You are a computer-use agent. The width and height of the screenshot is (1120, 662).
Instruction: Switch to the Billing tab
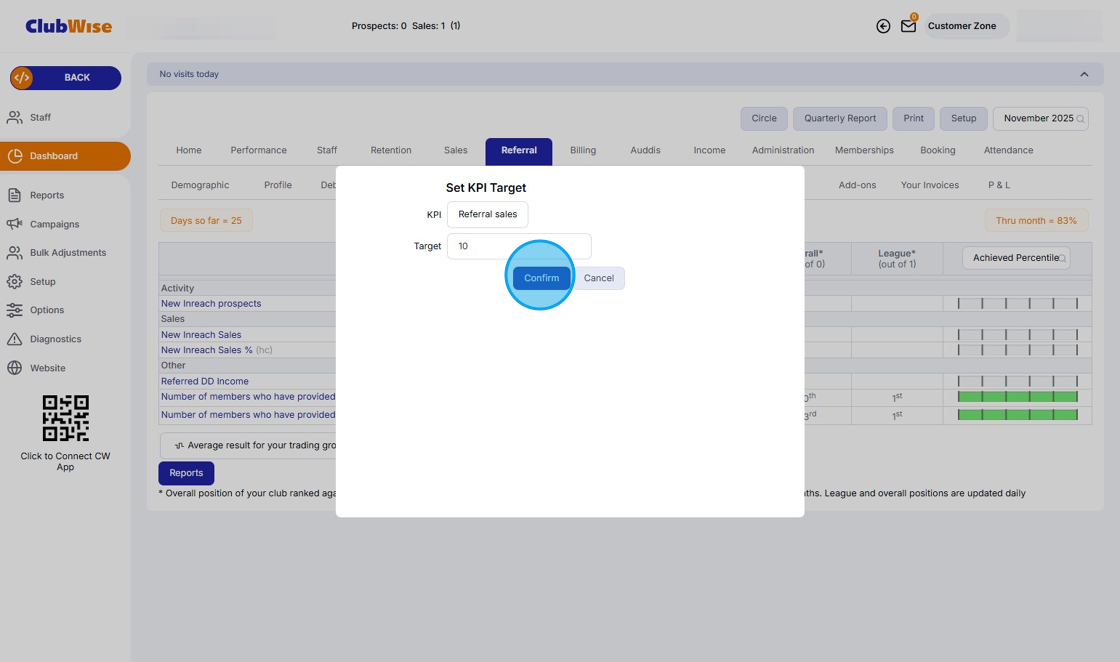(583, 151)
